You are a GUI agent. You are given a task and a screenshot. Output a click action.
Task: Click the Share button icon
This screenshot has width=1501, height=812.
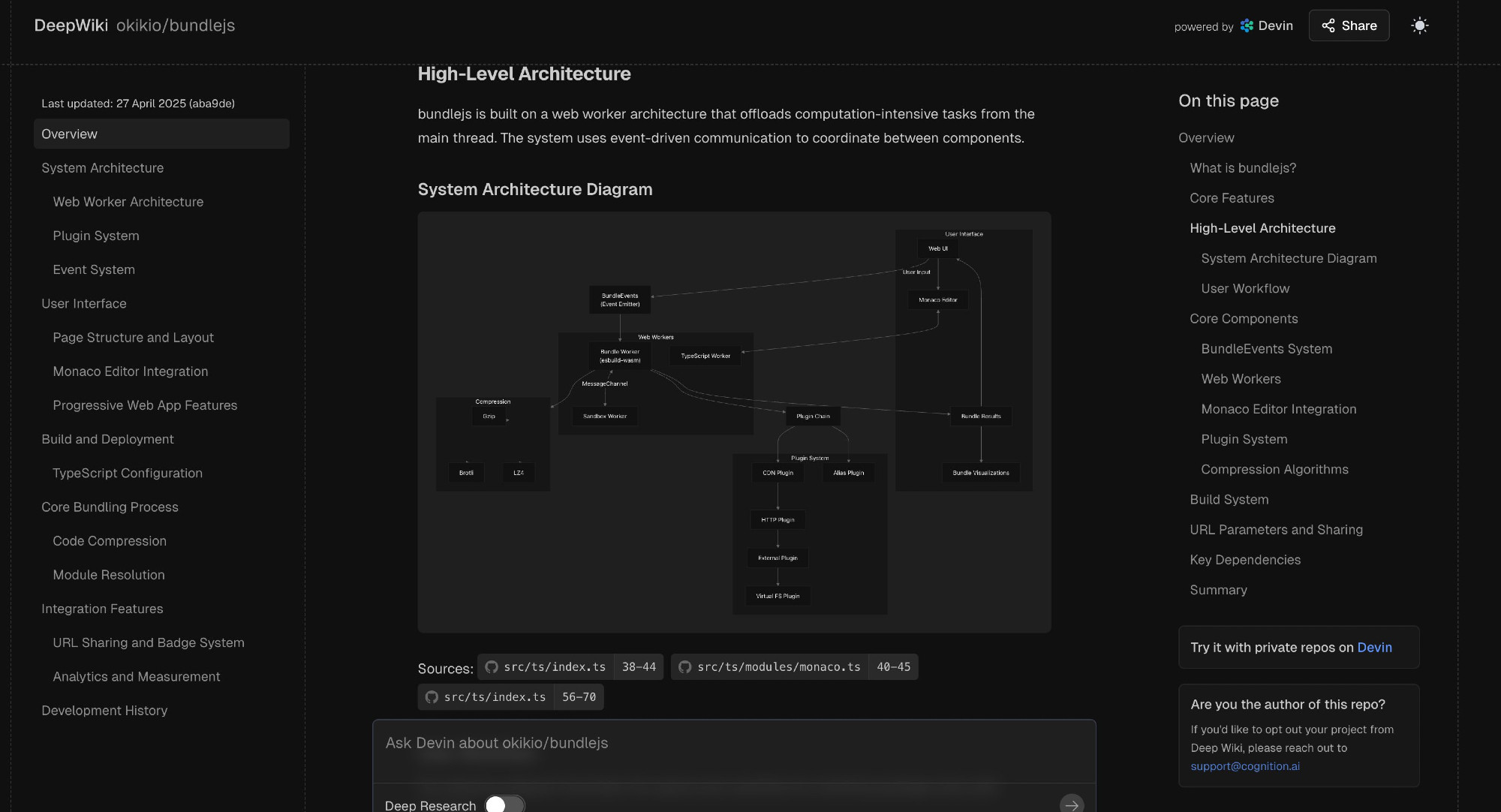click(1328, 26)
